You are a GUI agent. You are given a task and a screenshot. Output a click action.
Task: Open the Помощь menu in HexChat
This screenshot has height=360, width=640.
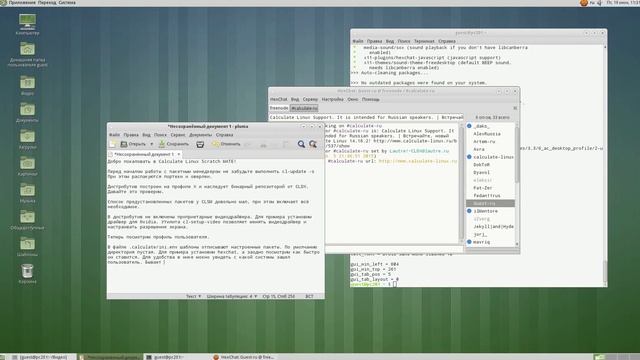[370, 99]
